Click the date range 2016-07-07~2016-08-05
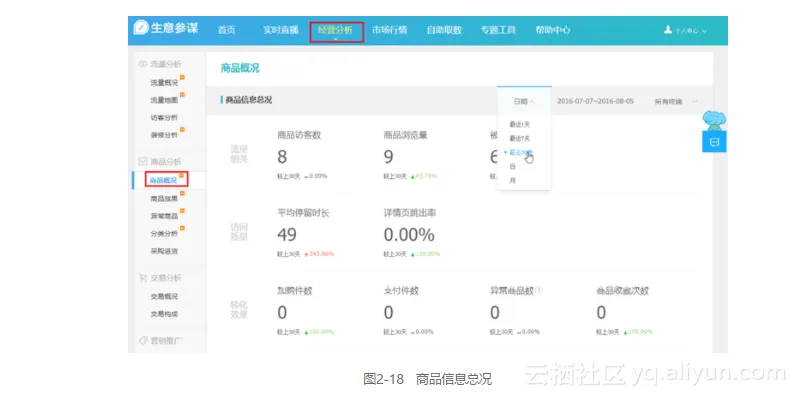The height and width of the screenshot is (397, 797). click(595, 101)
